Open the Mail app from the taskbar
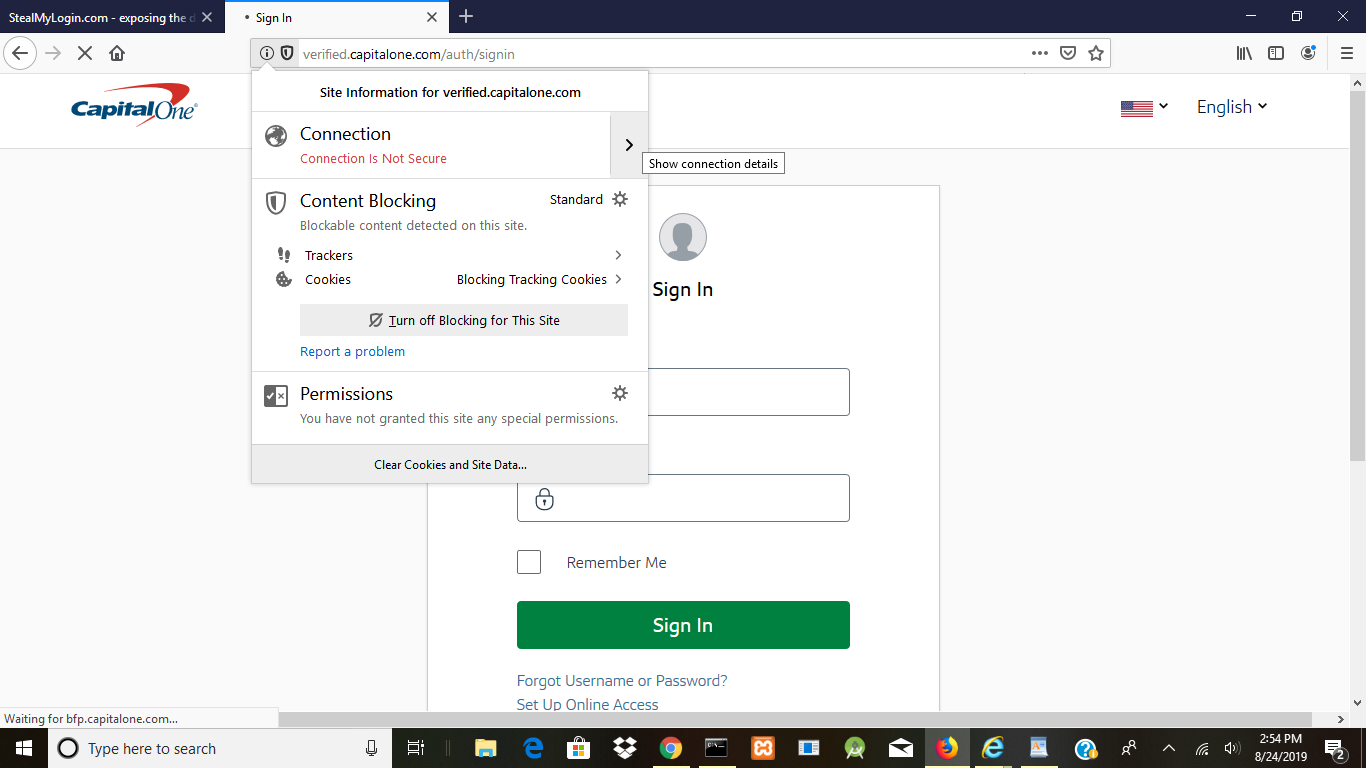 900,748
